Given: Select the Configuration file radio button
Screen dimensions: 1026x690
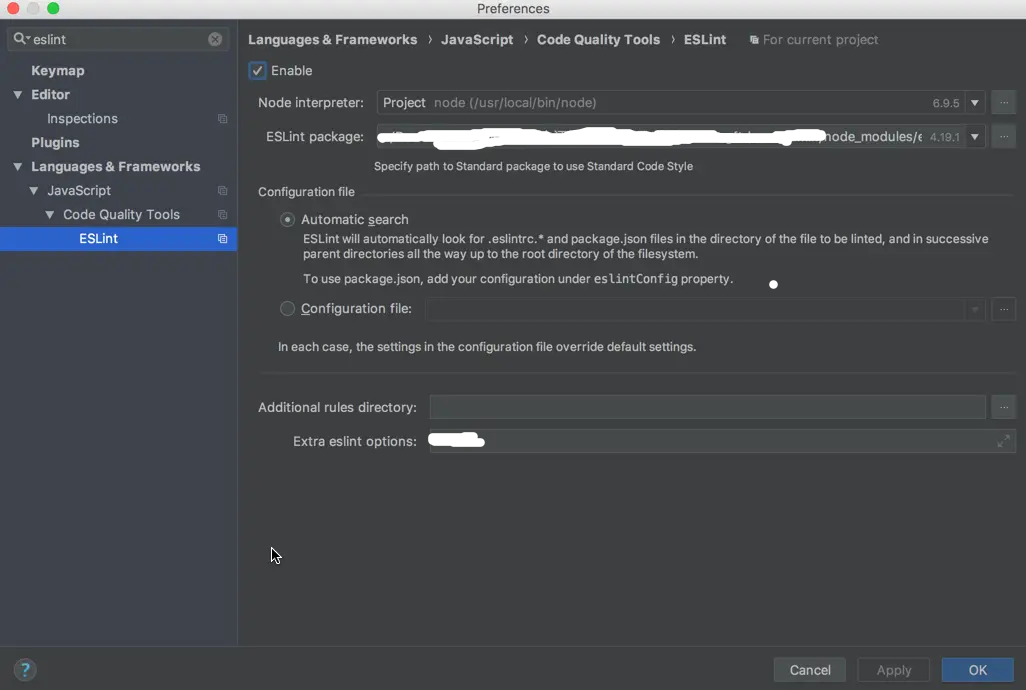Looking at the screenshot, I should coord(287,309).
